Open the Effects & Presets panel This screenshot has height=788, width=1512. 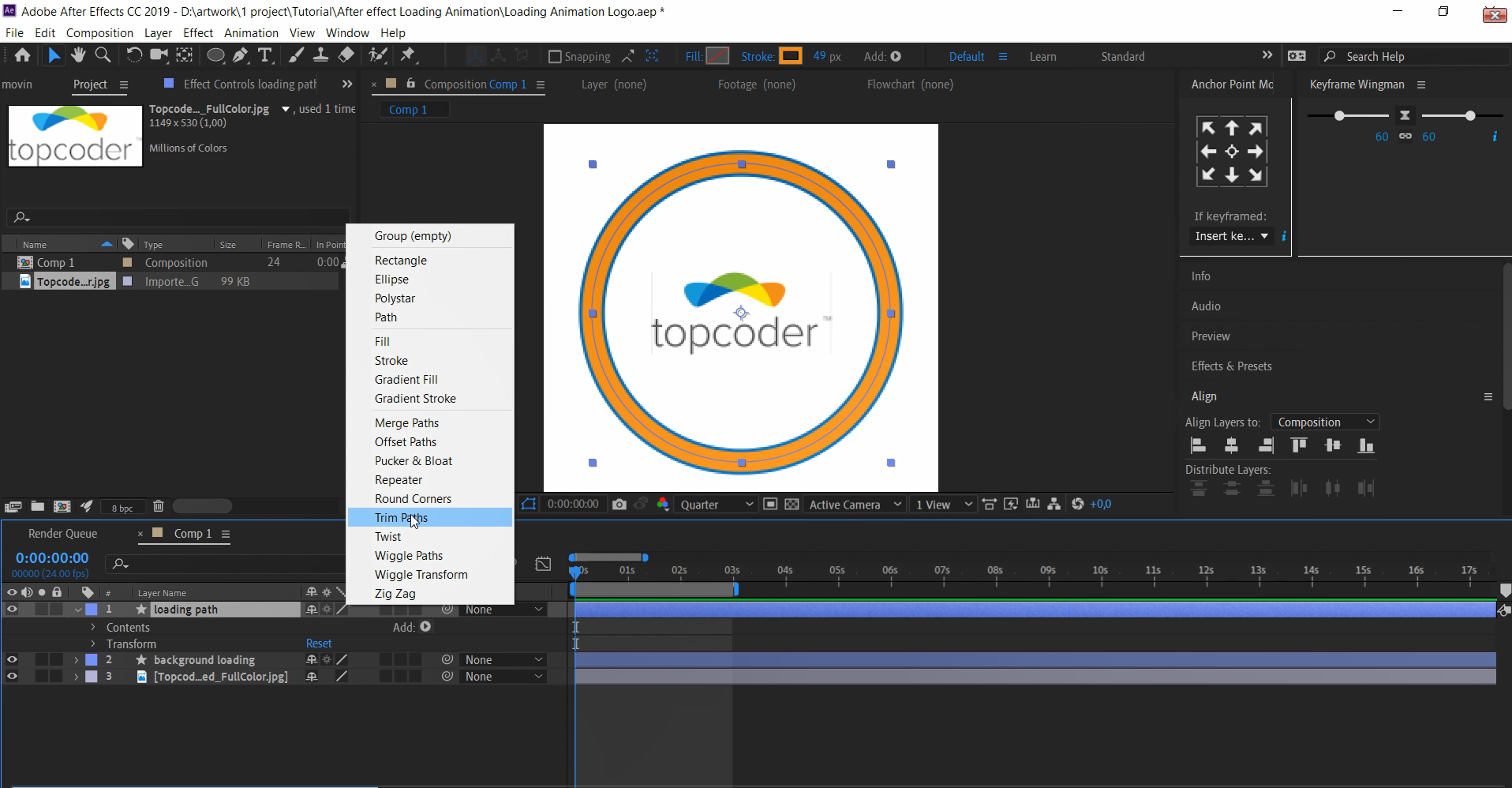tap(1231, 366)
